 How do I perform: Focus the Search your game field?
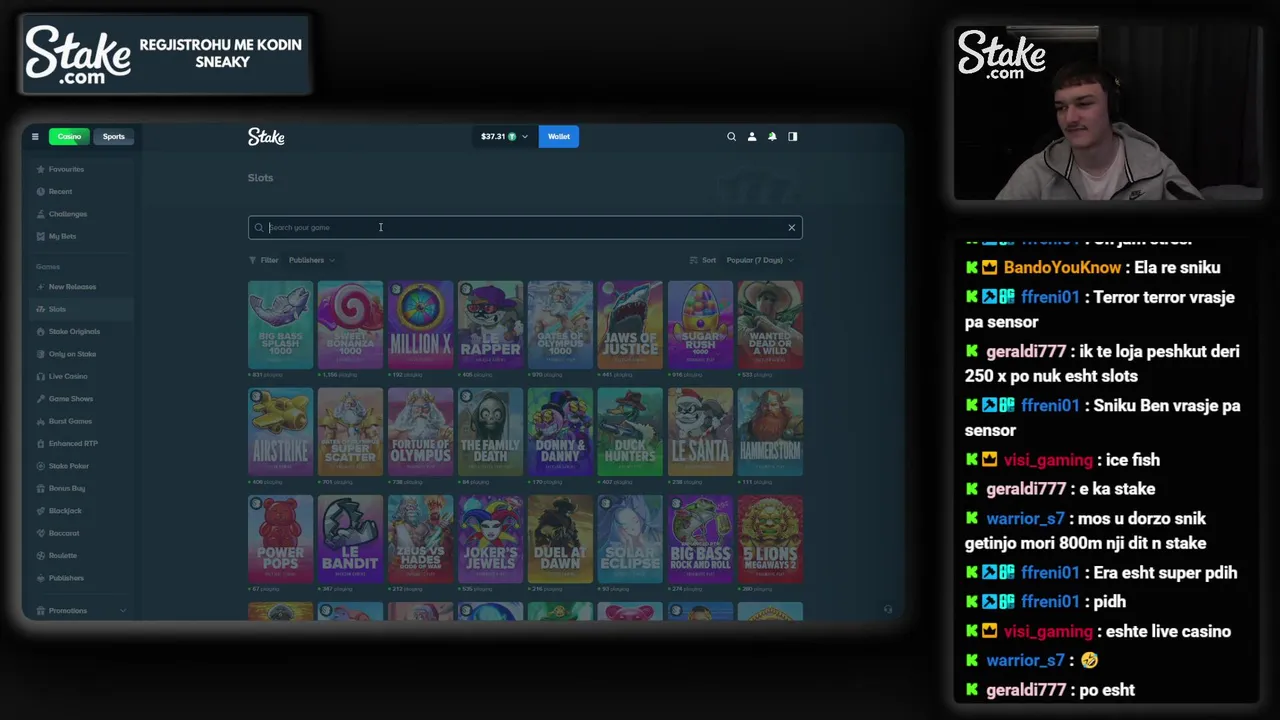(x=525, y=228)
